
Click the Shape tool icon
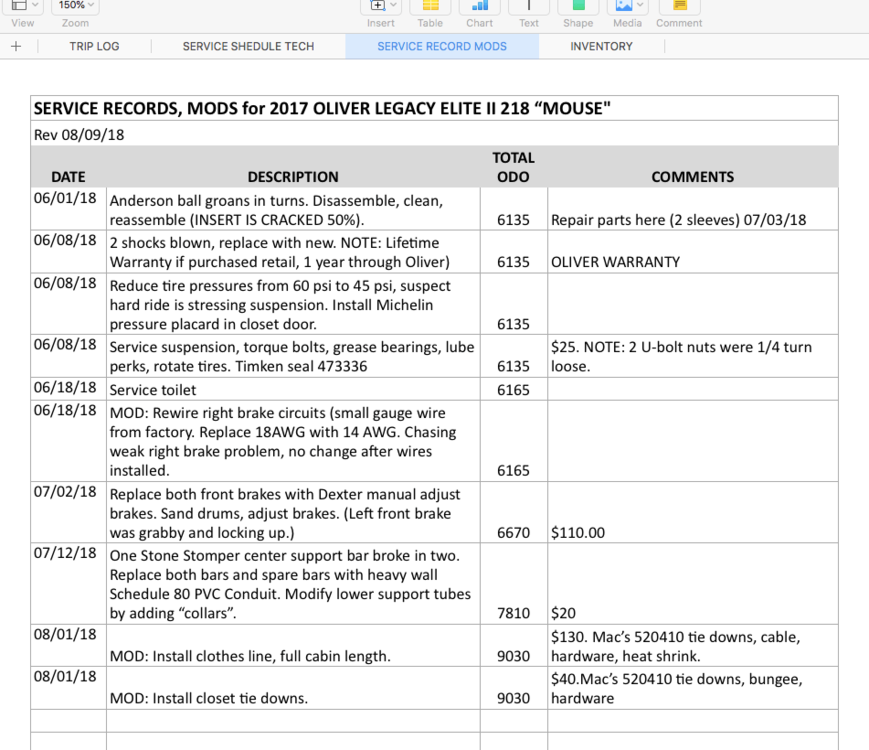click(x=578, y=7)
